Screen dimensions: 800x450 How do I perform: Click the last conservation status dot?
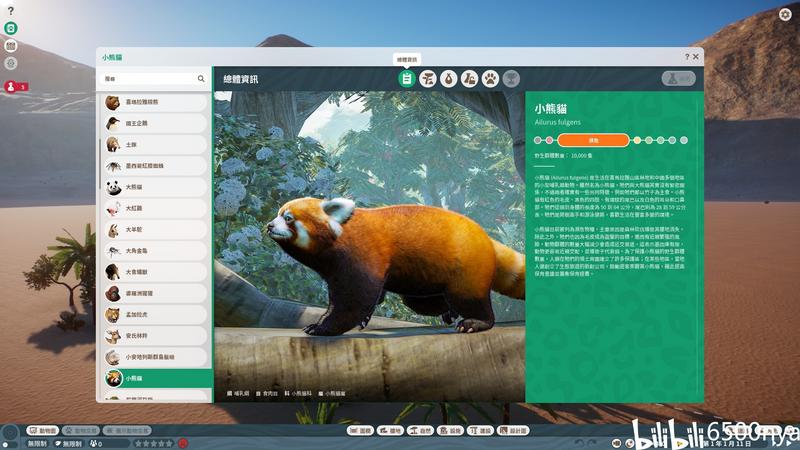[684, 140]
